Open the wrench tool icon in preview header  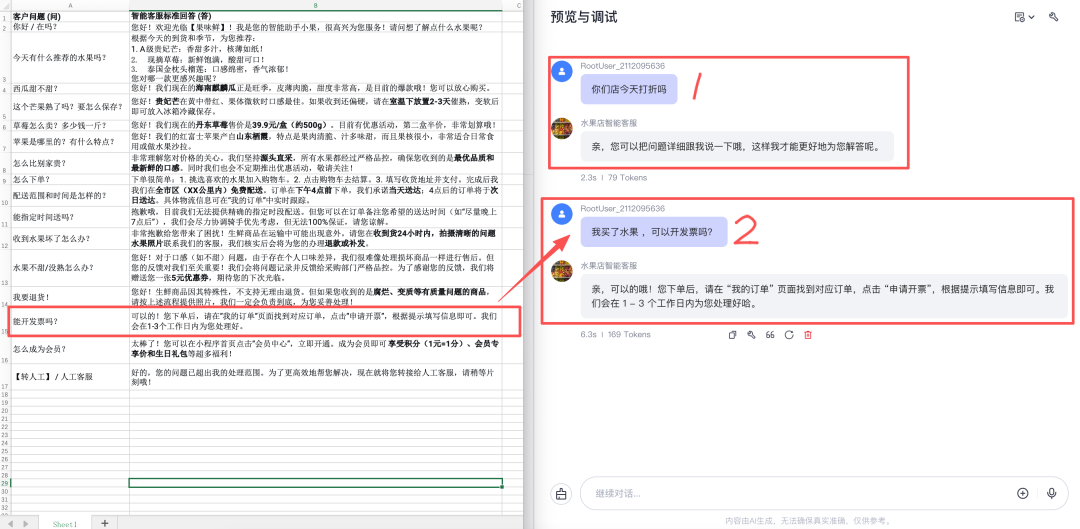click(1053, 17)
